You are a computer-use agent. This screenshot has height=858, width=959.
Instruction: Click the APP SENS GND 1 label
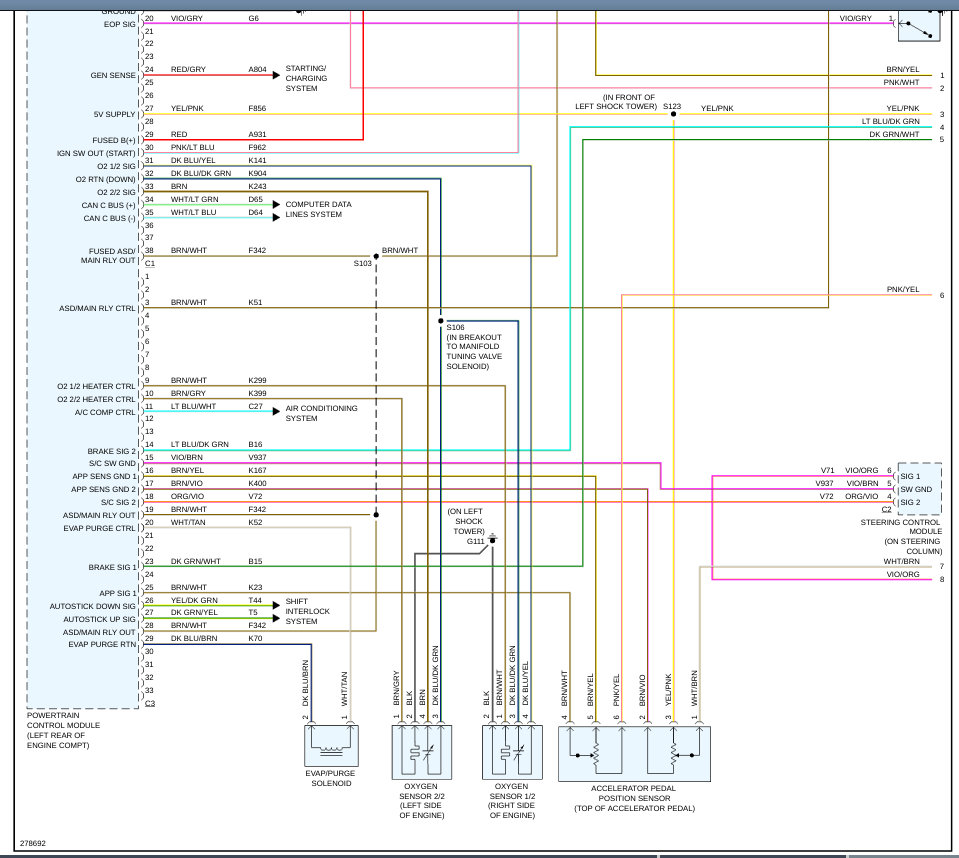[104, 476]
